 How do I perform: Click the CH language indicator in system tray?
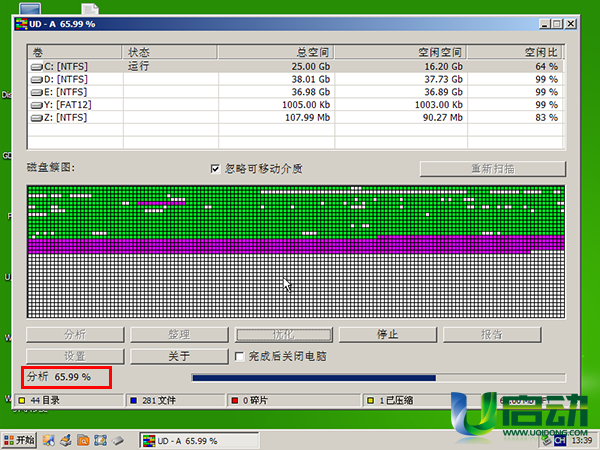pos(560,440)
